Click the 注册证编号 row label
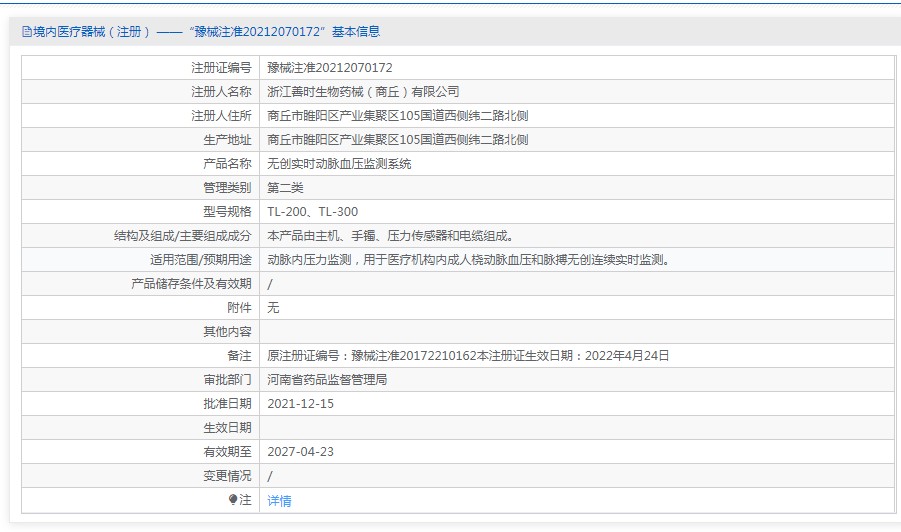This screenshot has width=901, height=532. 221,68
